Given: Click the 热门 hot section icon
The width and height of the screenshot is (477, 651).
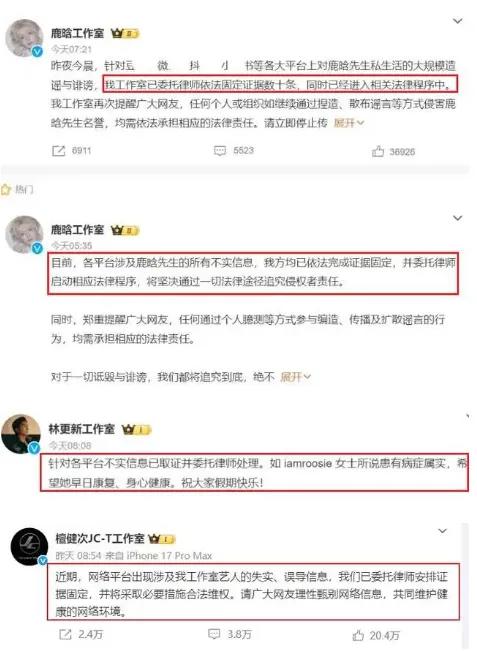Looking at the screenshot, I should (x=6, y=190).
